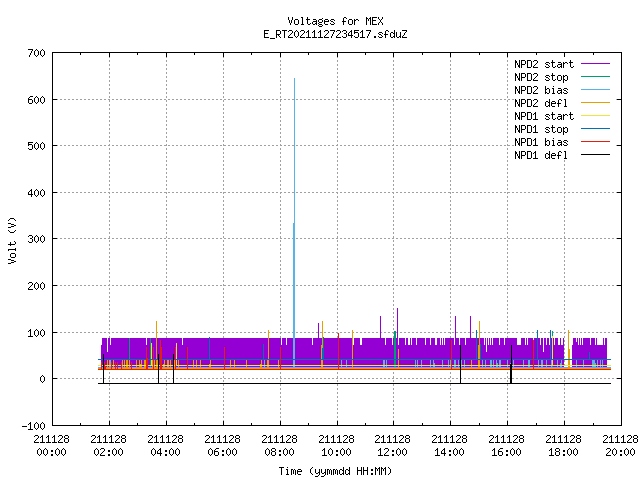Click the green NPD2 stop legend line
This screenshot has width=640, height=480.
(x=595, y=76)
